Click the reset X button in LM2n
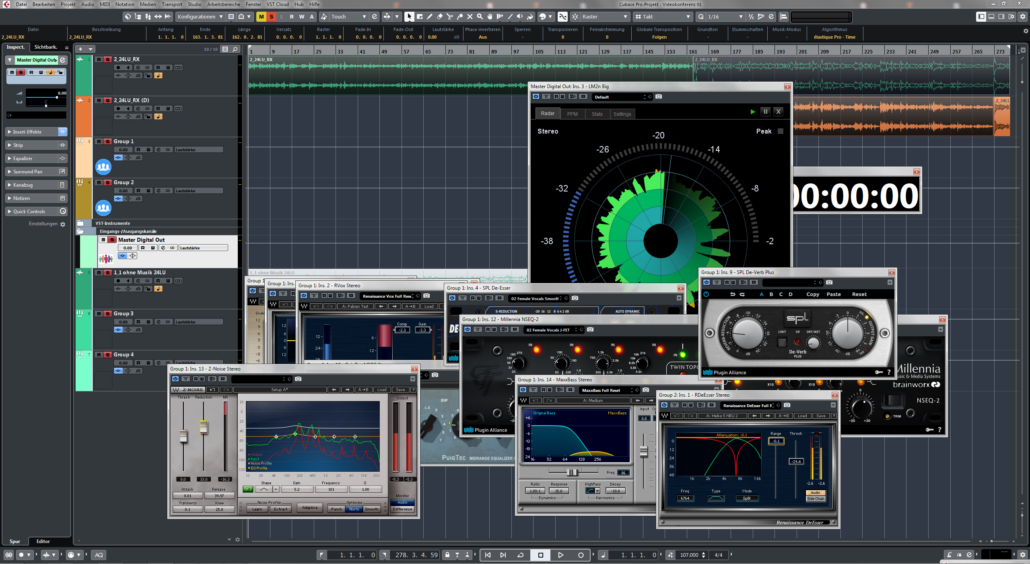 [x=778, y=112]
